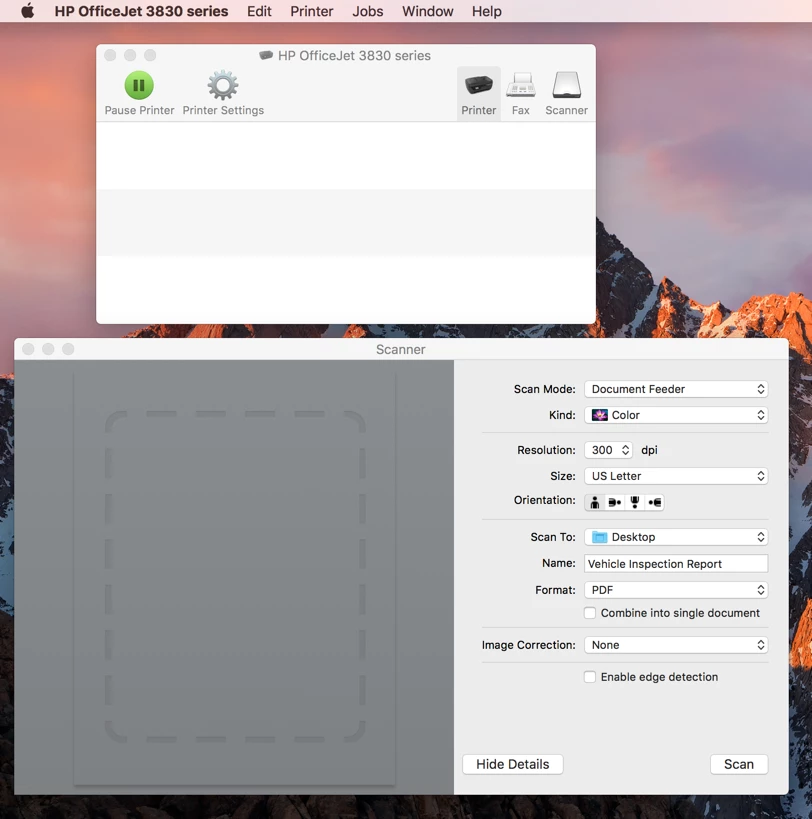
Task: Open the Printer menu
Action: pyautogui.click(x=312, y=11)
